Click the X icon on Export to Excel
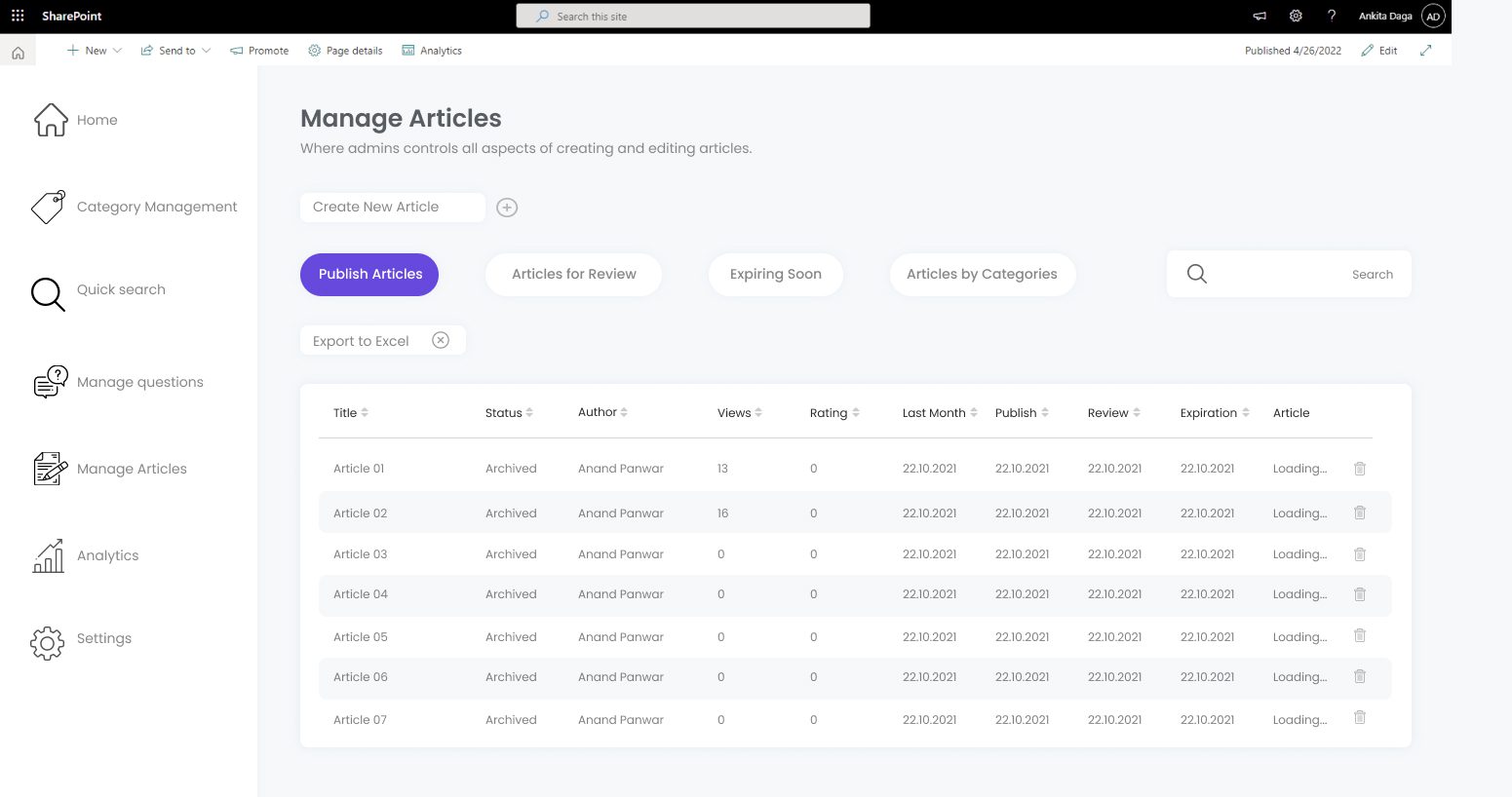 tap(441, 340)
